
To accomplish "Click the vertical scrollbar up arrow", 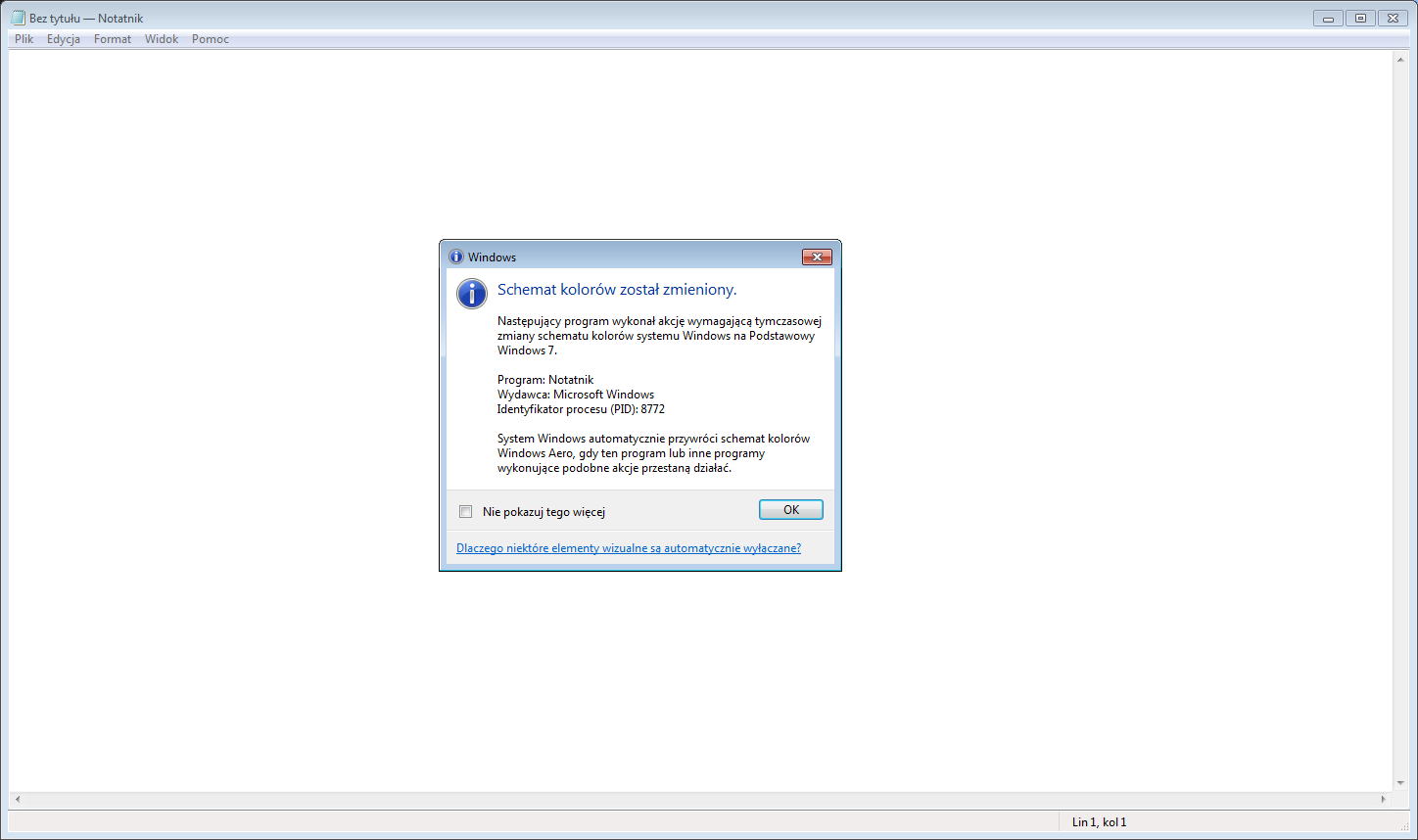I will click(x=1400, y=60).
